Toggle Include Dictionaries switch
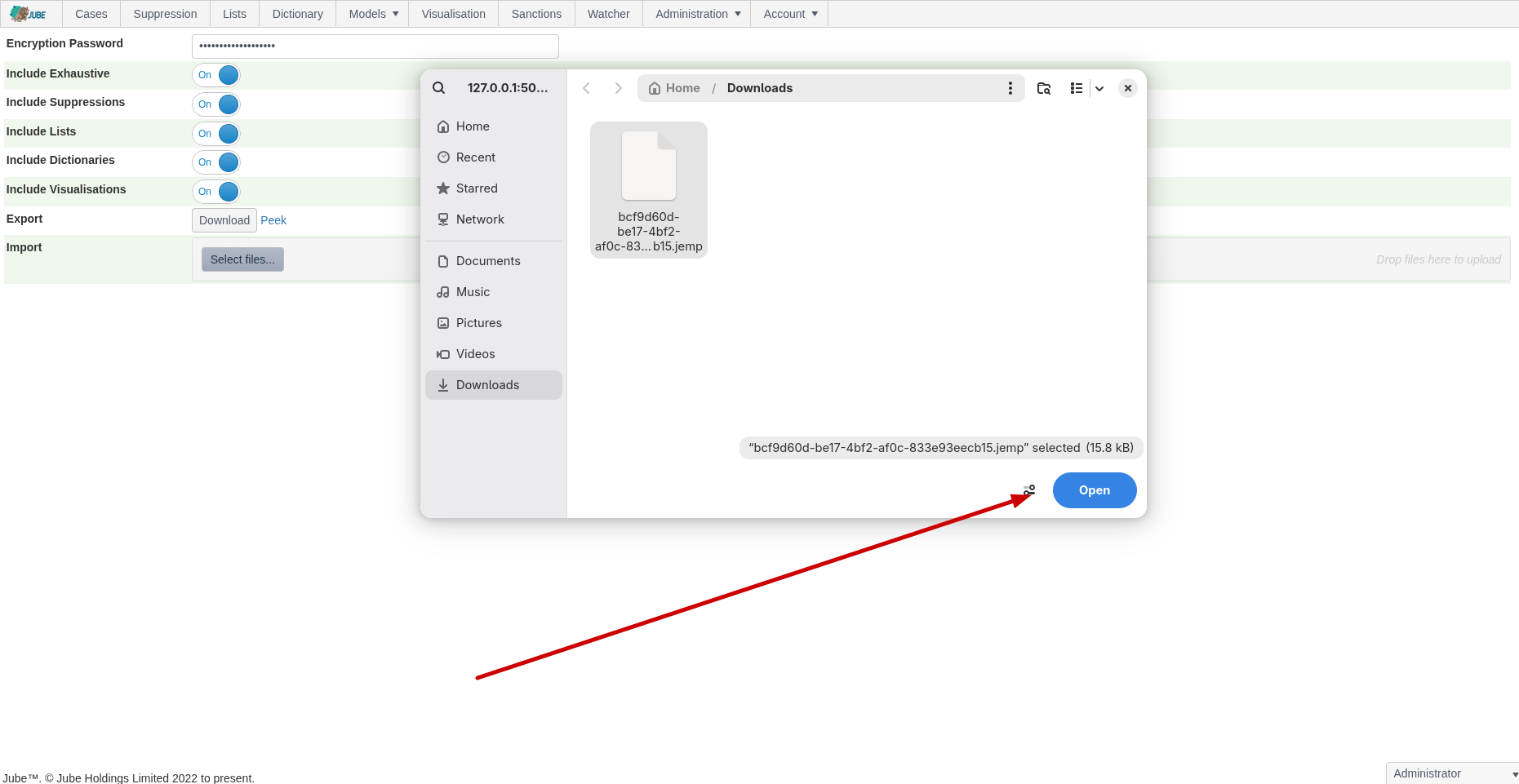 click(216, 162)
